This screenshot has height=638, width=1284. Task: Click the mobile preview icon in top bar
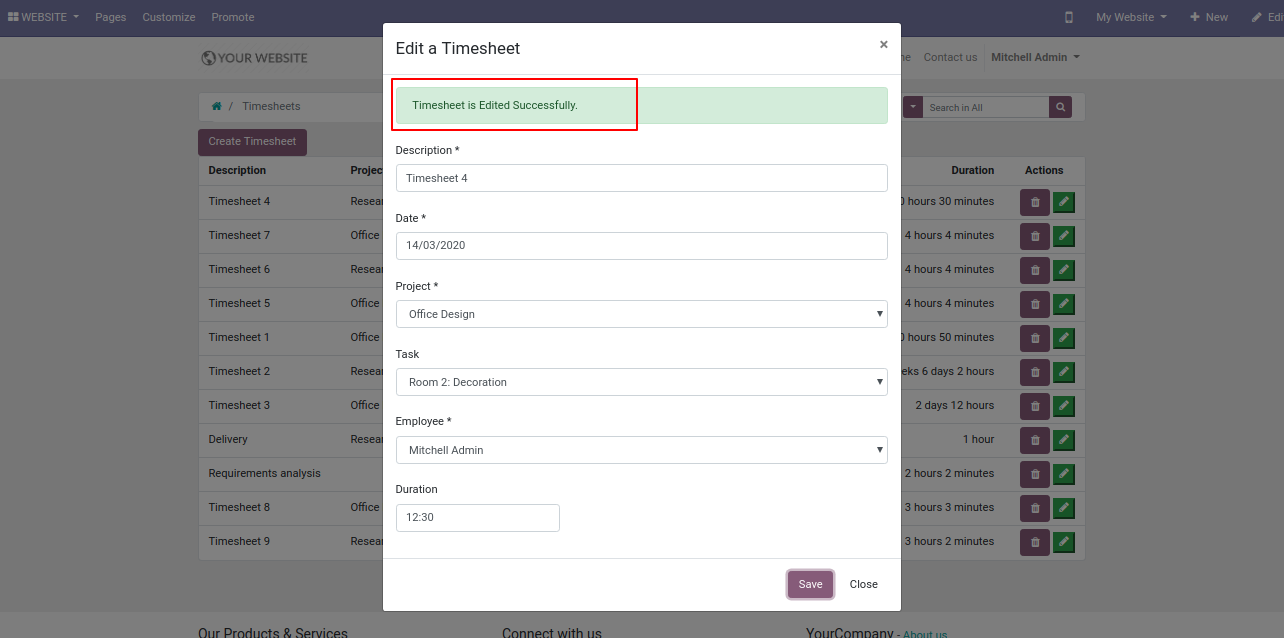pos(1069,17)
